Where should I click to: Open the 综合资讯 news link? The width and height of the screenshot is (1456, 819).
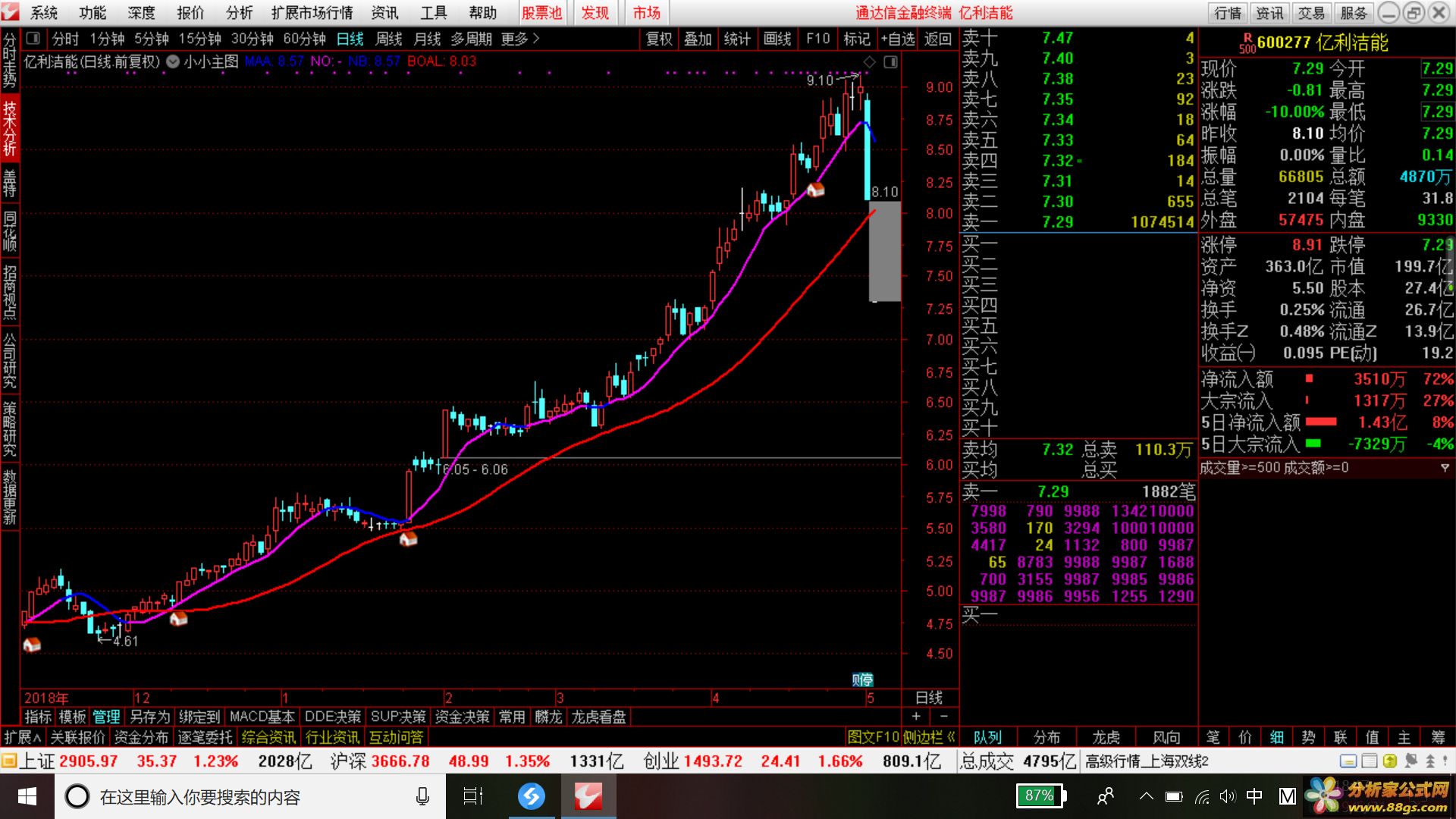[x=268, y=737]
